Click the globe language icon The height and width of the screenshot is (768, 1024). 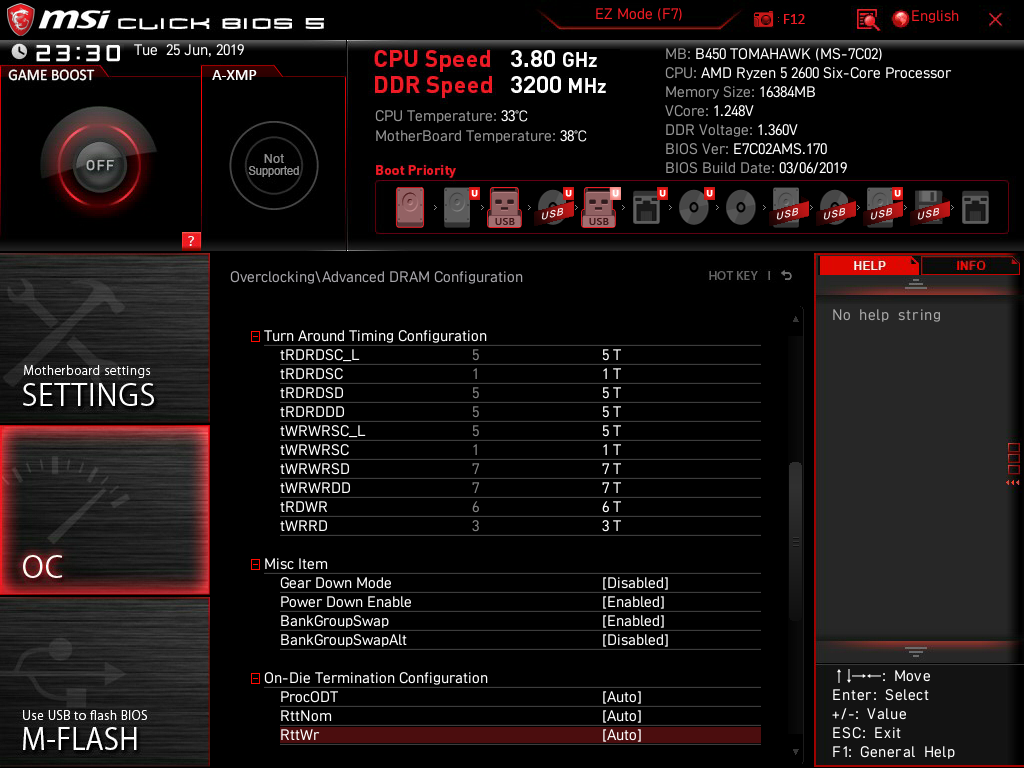click(901, 19)
